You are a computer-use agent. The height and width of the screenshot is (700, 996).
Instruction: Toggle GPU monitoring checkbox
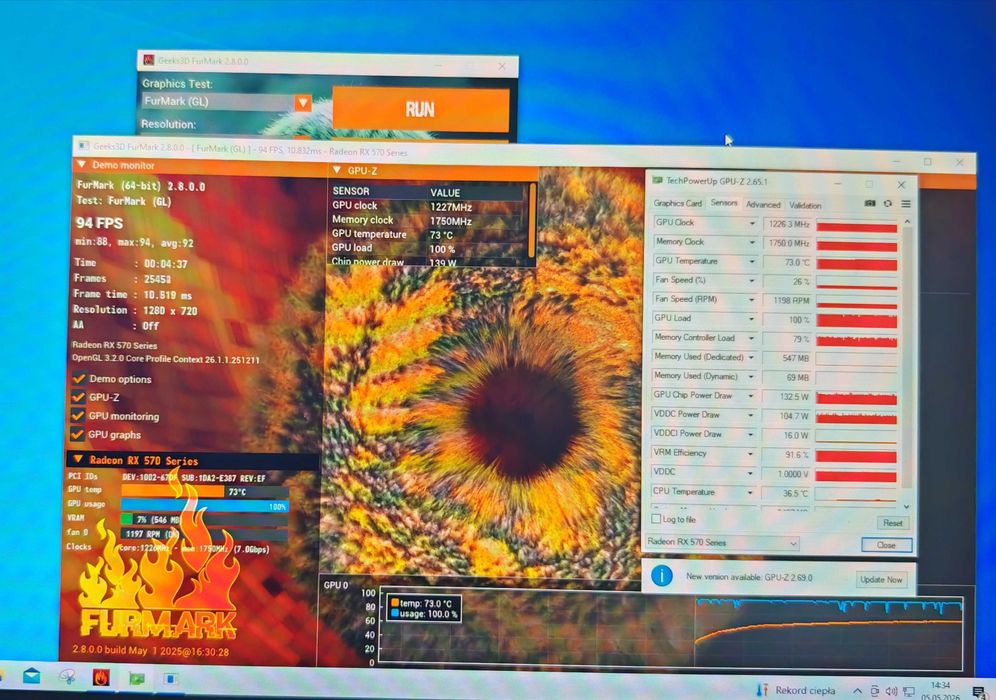[x=77, y=415]
